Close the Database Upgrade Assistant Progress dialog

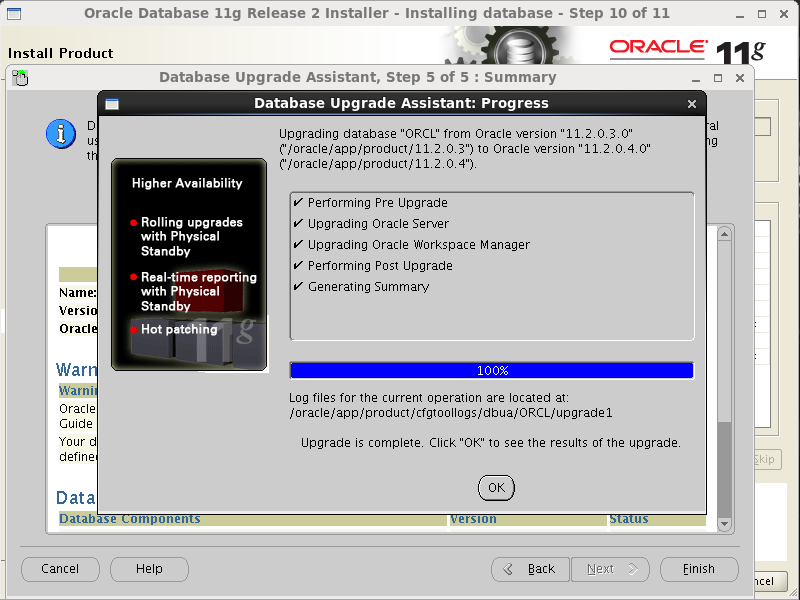pyautogui.click(x=692, y=104)
